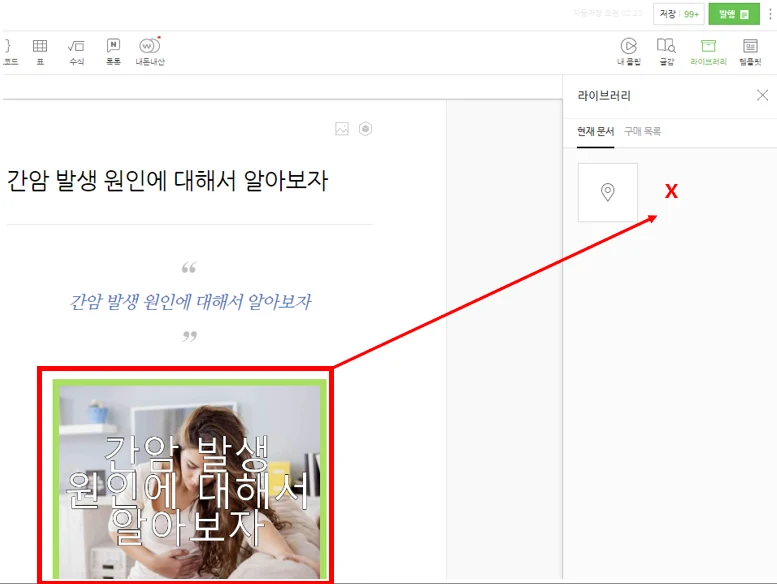Close the 라이브러리 panel
Screen dimensions: 777x584
click(763, 95)
